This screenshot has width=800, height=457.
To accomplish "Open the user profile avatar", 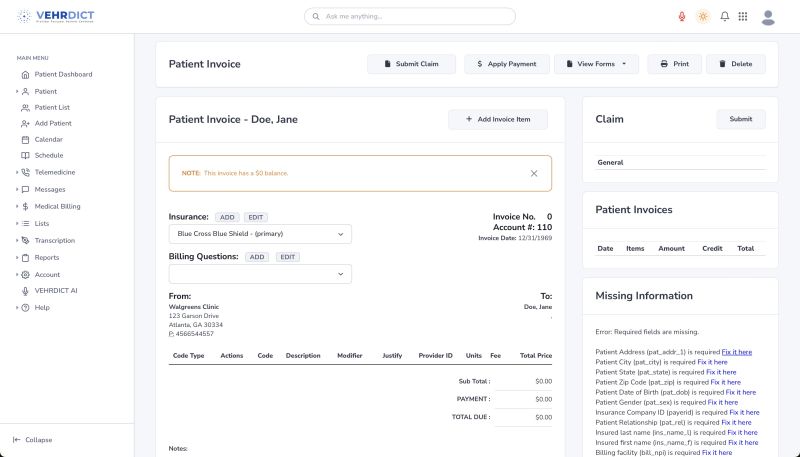I will 768,16.
